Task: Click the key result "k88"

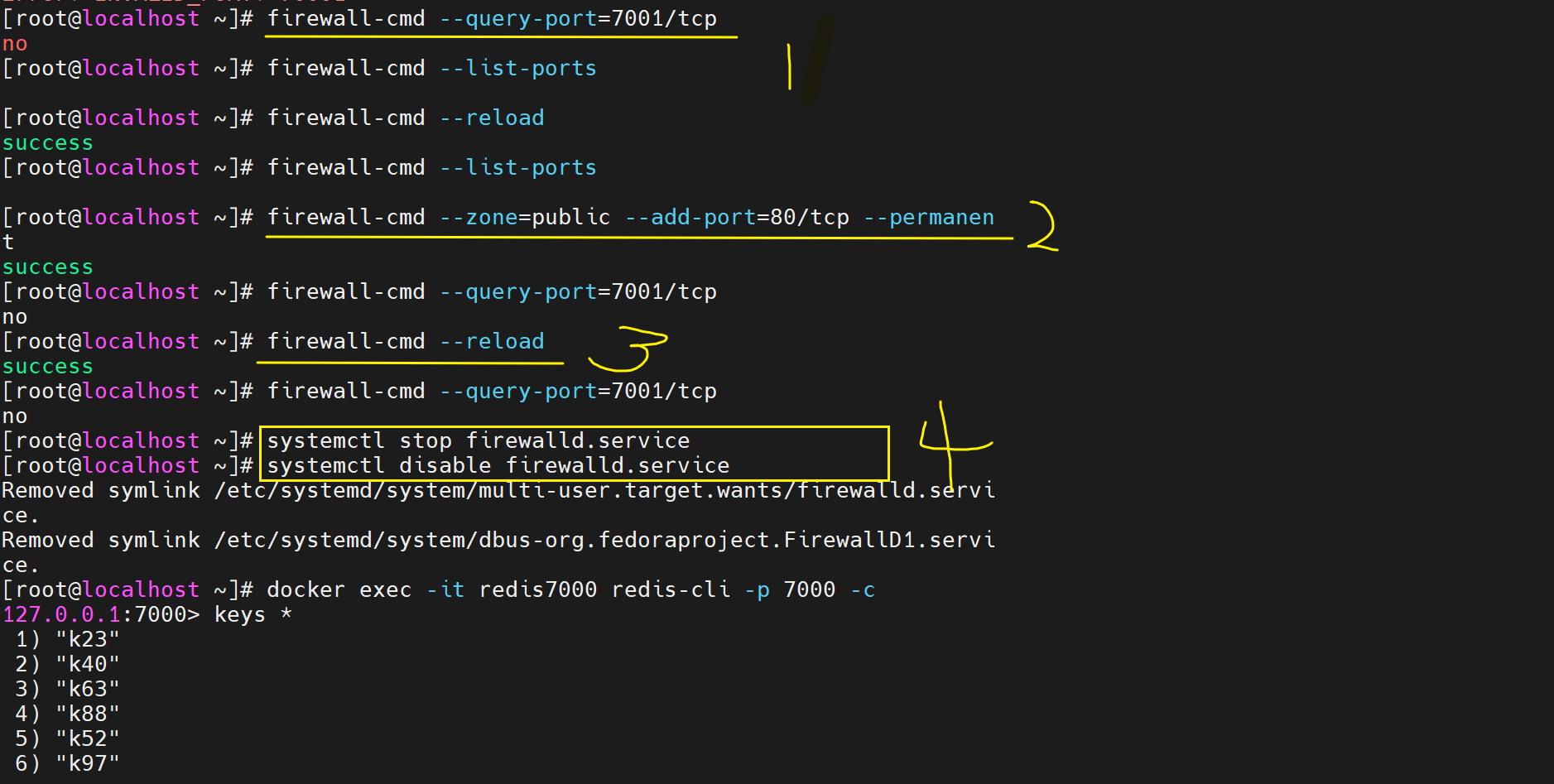Action: coord(88,714)
